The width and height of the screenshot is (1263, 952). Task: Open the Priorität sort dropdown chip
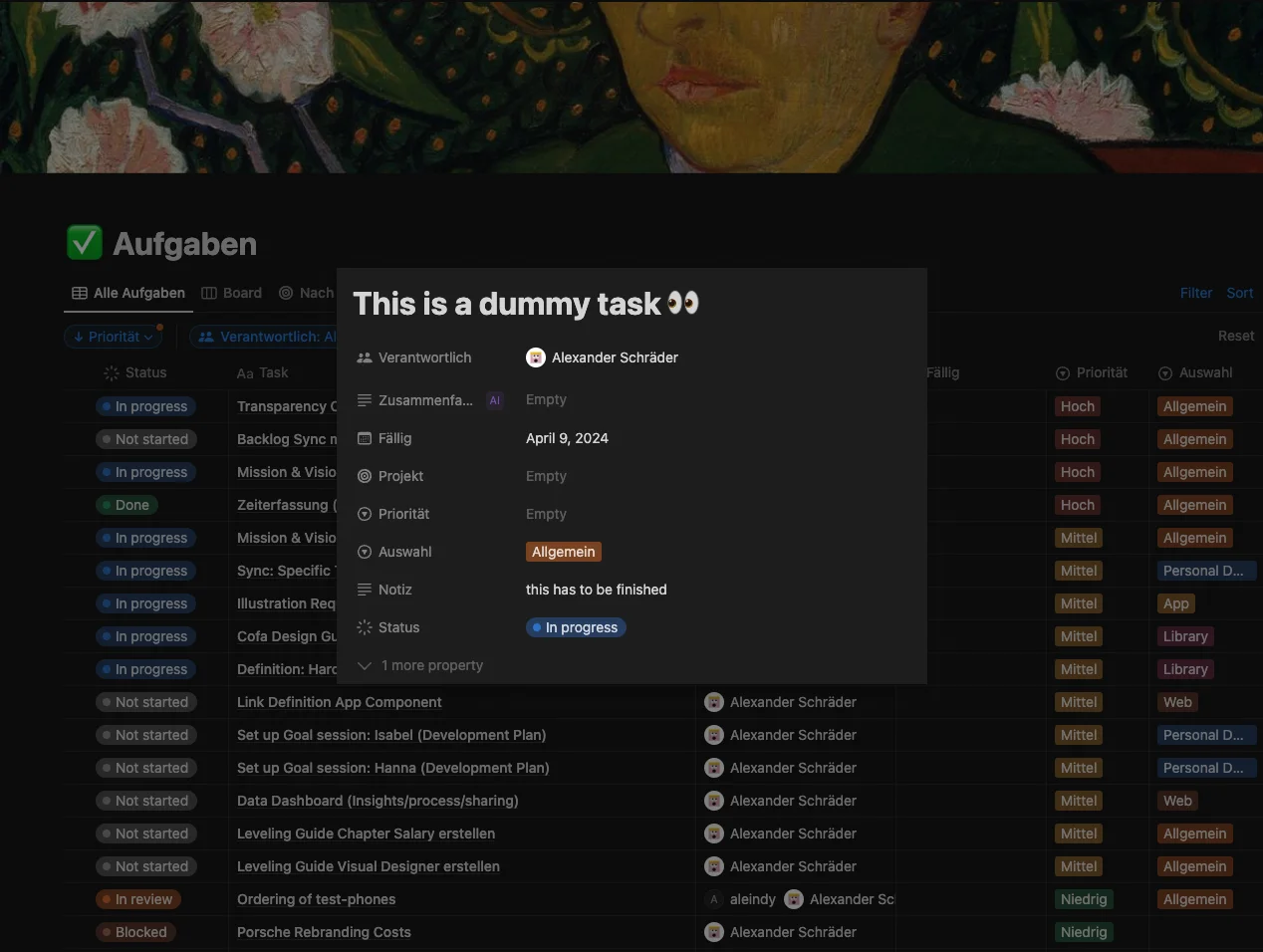coord(114,337)
